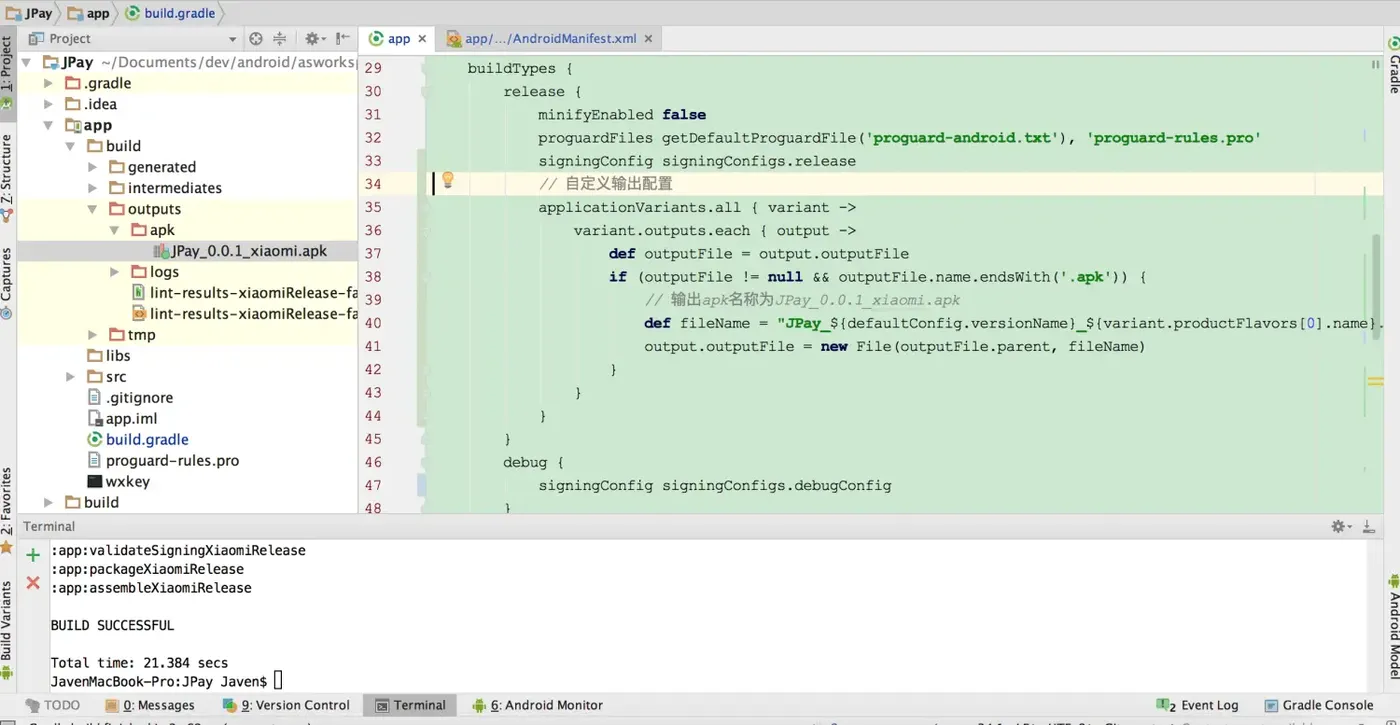Expand the generated folder
1400x725 pixels.
92,167
